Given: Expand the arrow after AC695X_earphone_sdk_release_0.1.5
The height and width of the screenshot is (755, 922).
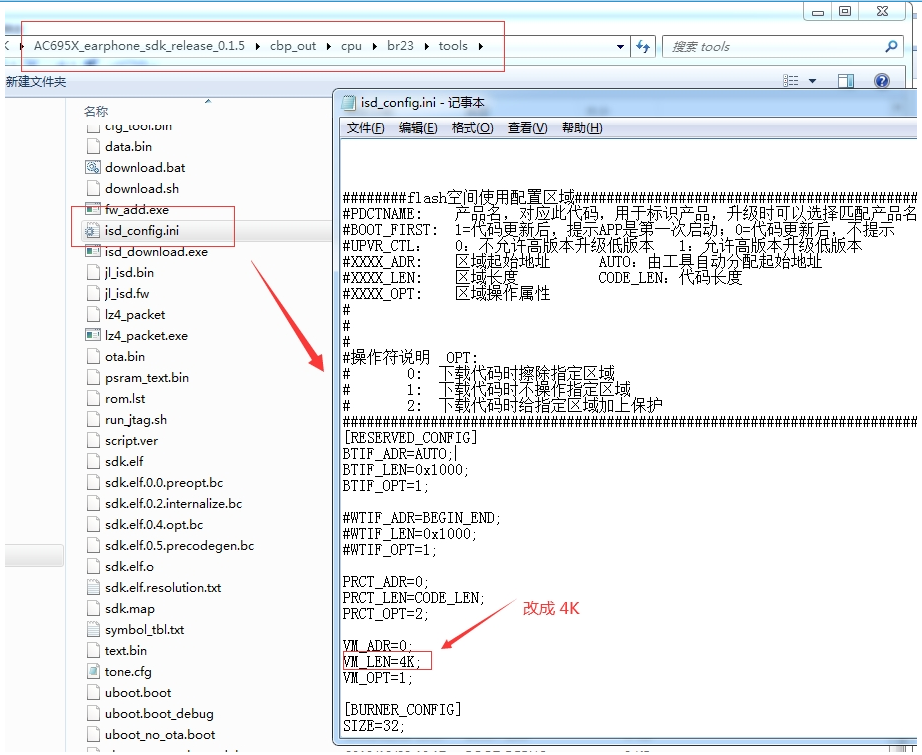Looking at the screenshot, I should coord(258,46).
